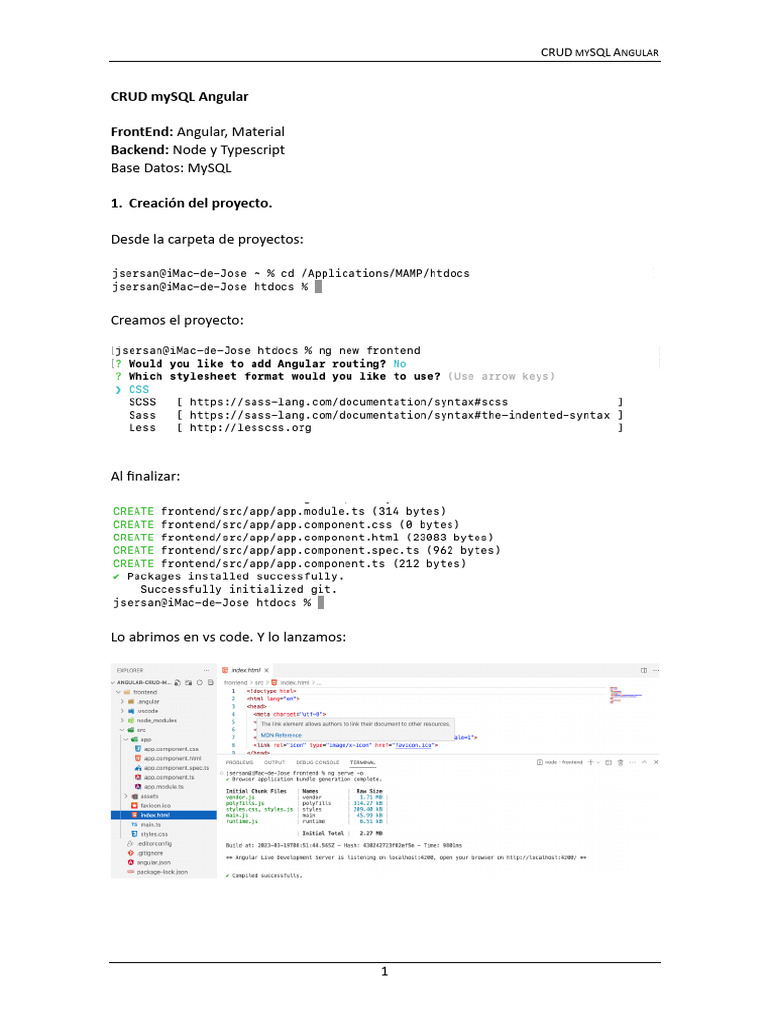This screenshot has width=768, height=1024.
Task: Click New File icon in Explorer header
Action: [178, 682]
